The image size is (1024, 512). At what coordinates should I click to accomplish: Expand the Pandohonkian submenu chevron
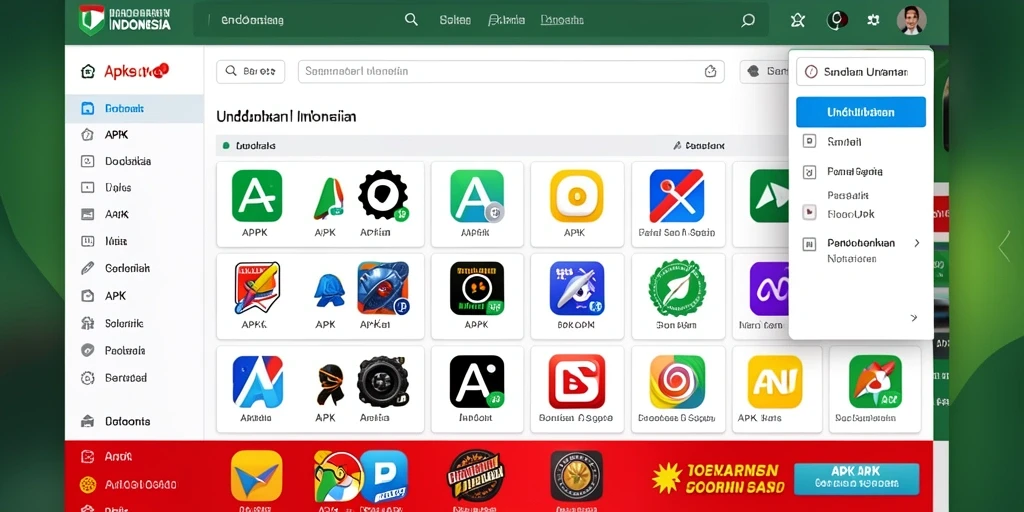[x=917, y=243]
